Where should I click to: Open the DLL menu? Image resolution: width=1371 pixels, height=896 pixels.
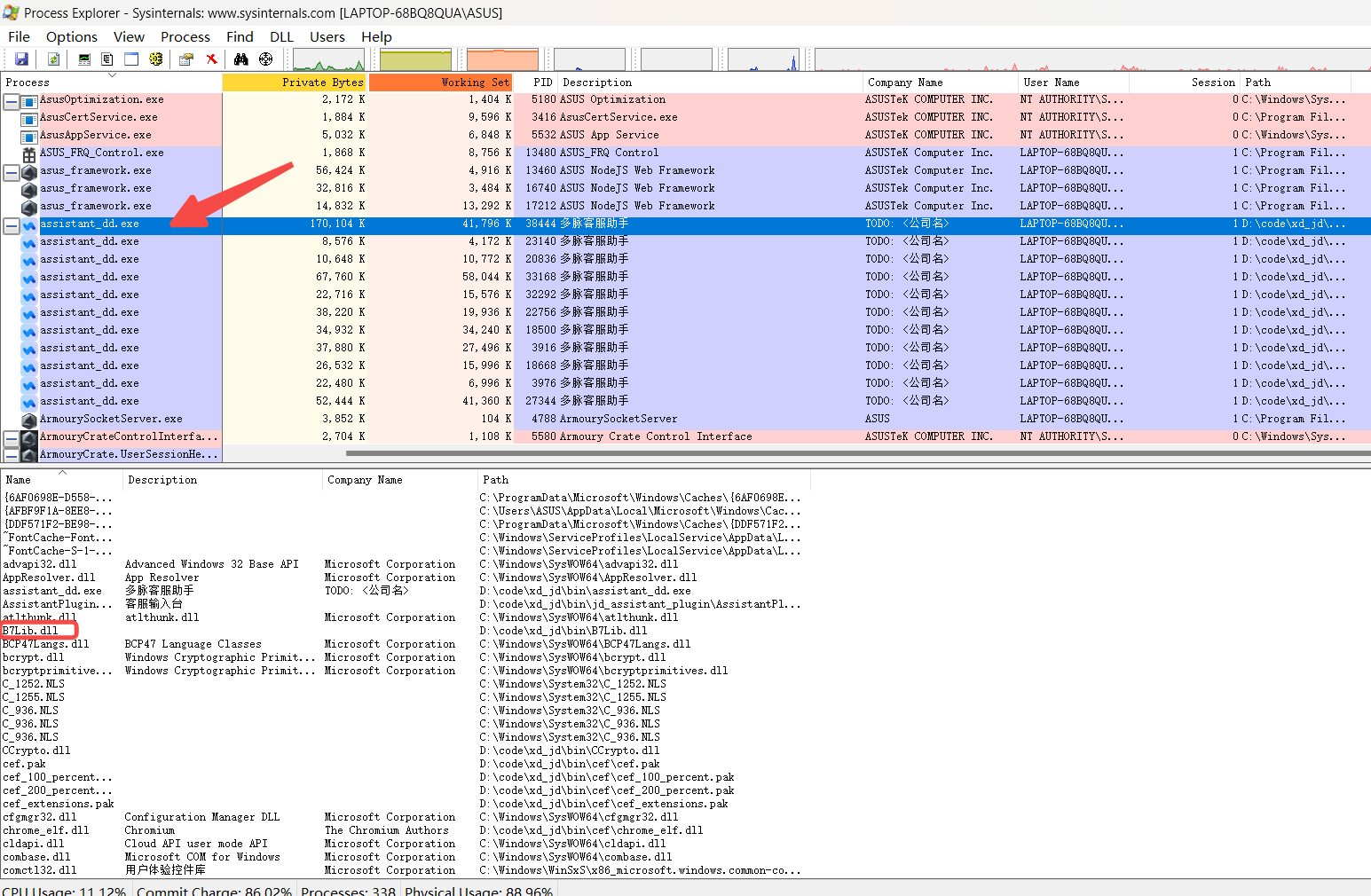tap(281, 36)
